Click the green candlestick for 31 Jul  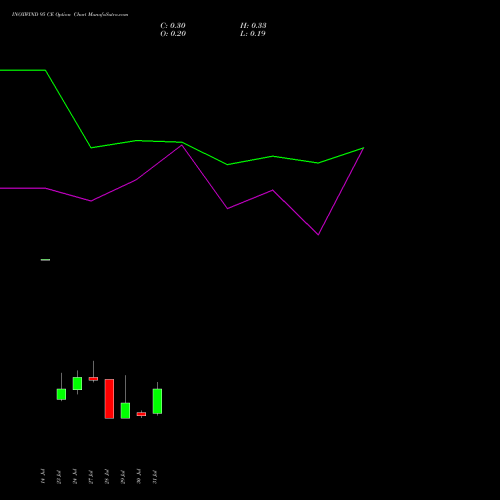pyautogui.click(x=157, y=401)
